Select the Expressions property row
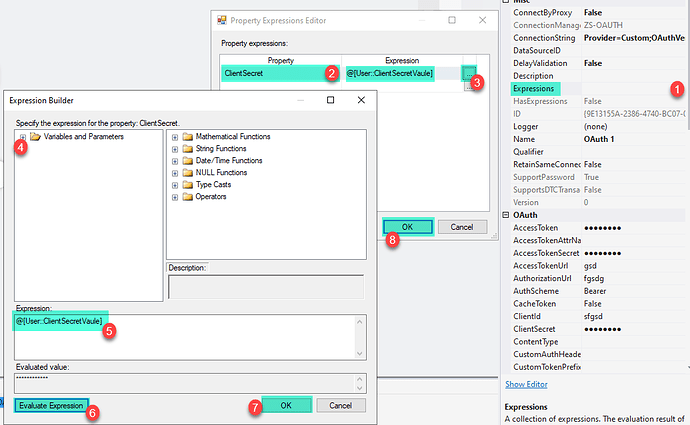 pyautogui.click(x=540, y=89)
